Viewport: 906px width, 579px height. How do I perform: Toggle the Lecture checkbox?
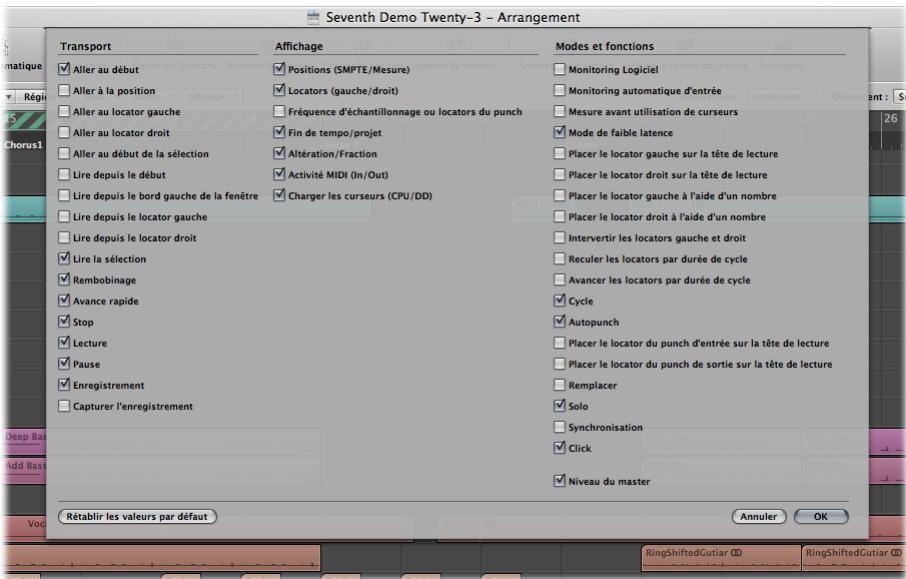64,343
